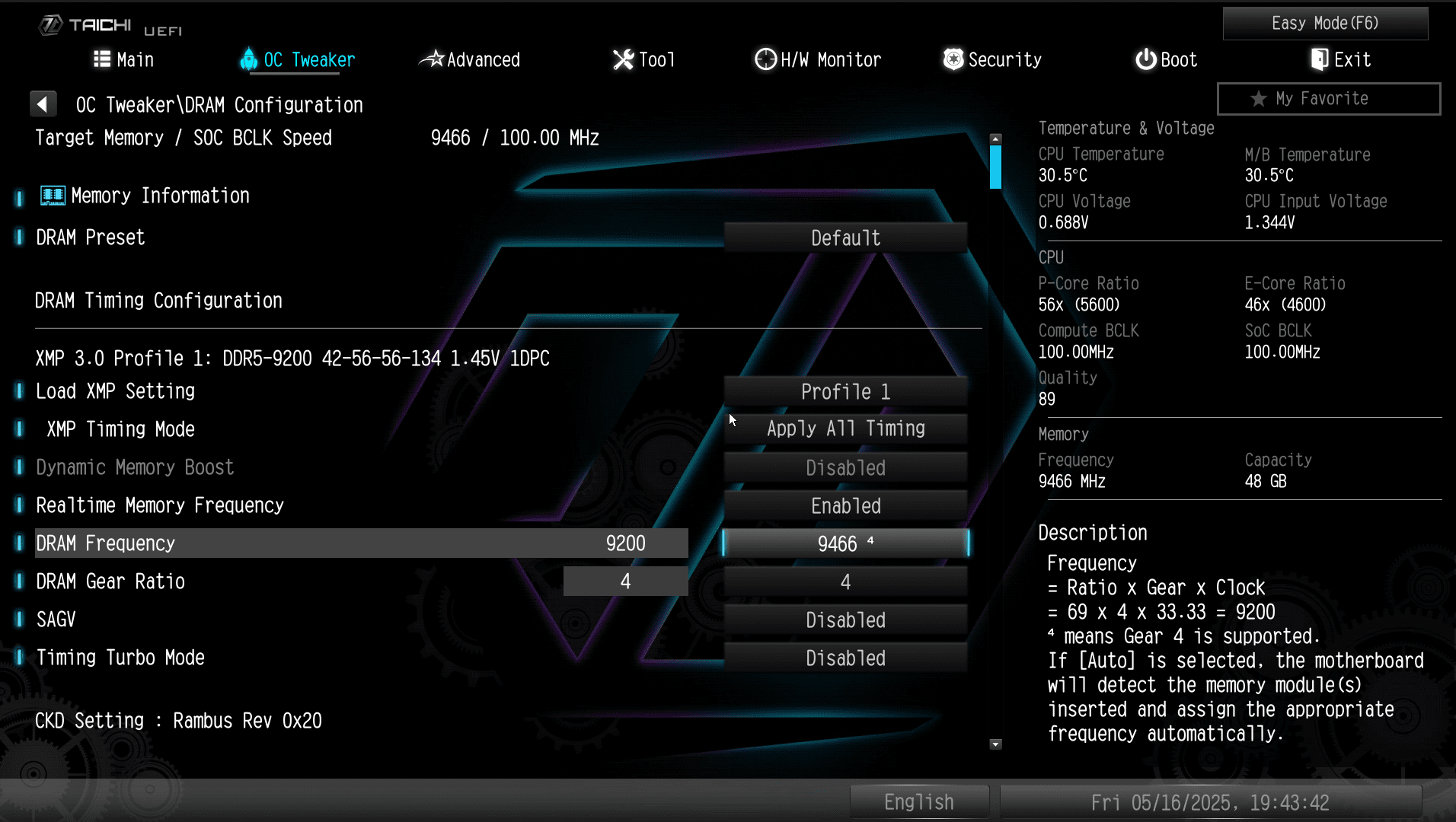The height and width of the screenshot is (822, 1456).
Task: Click the scrollbar up arrow
Action: click(x=995, y=139)
